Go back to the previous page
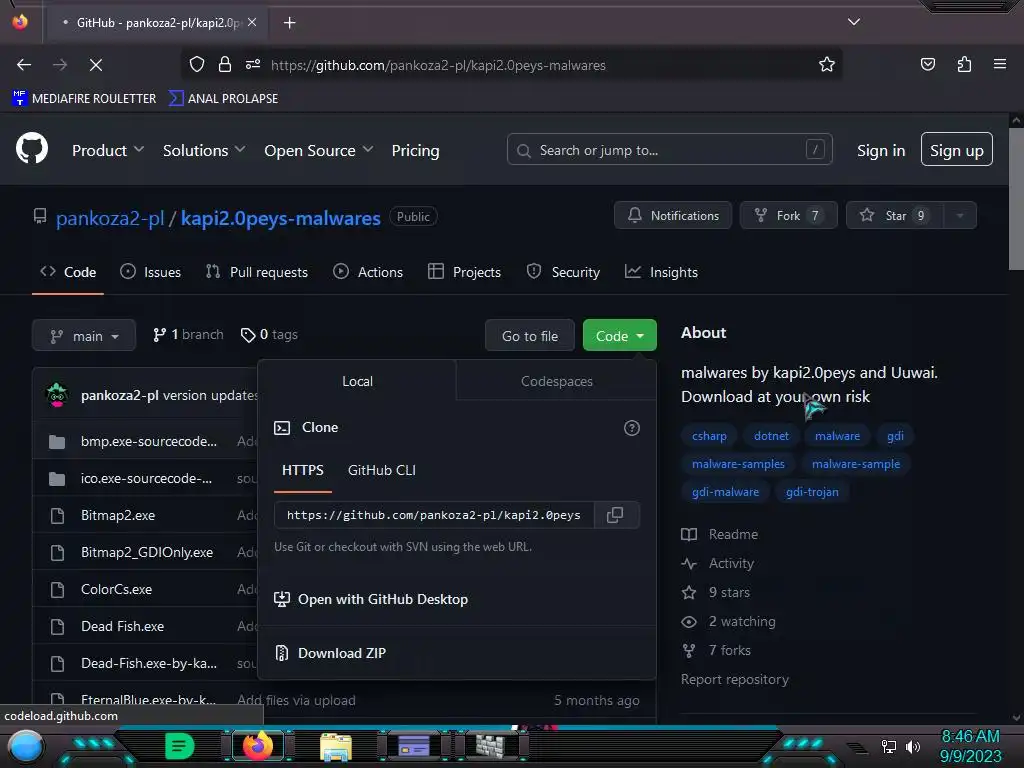Viewport: 1024px width, 768px height. tap(24, 65)
